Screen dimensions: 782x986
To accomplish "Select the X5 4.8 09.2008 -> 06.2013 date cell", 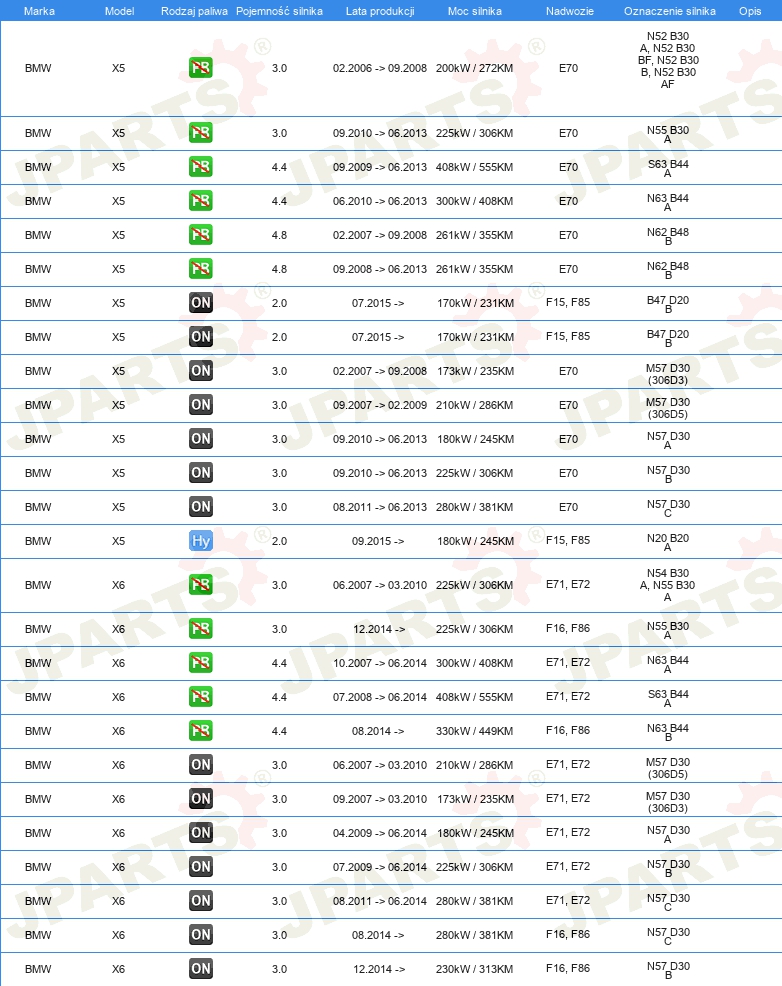I will pos(380,269).
